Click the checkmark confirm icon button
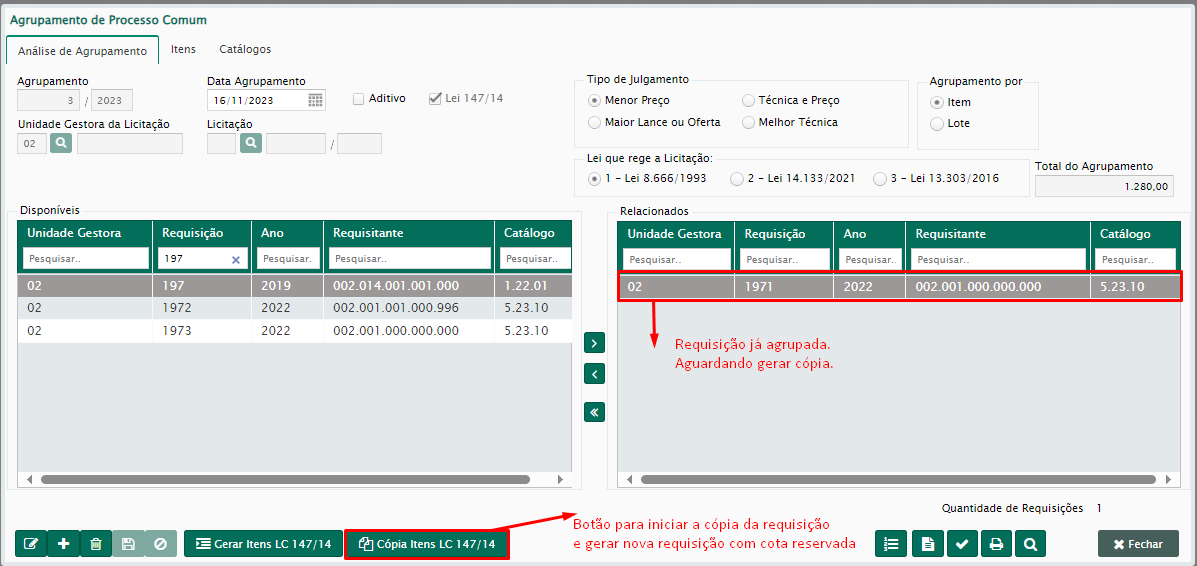 tap(962, 544)
